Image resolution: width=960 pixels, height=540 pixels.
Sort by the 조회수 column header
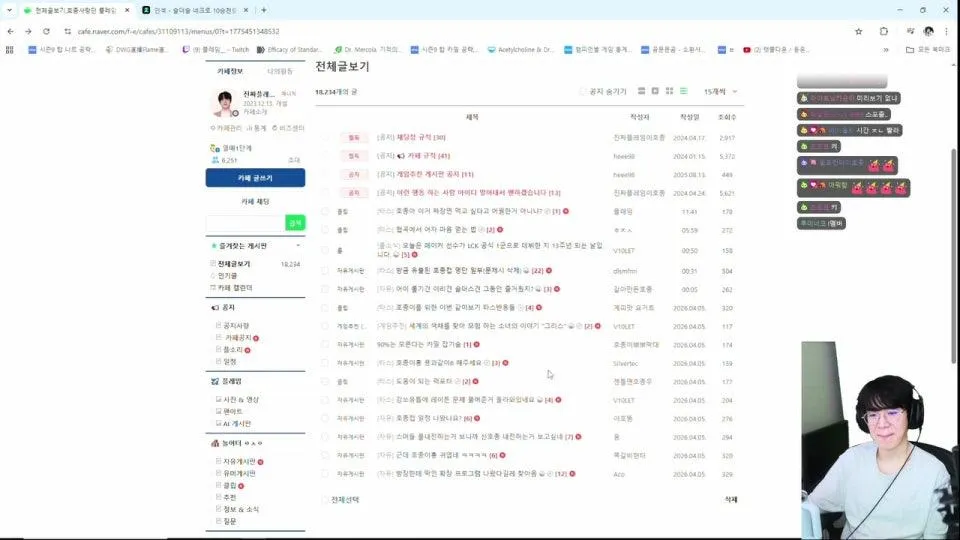[727, 117]
